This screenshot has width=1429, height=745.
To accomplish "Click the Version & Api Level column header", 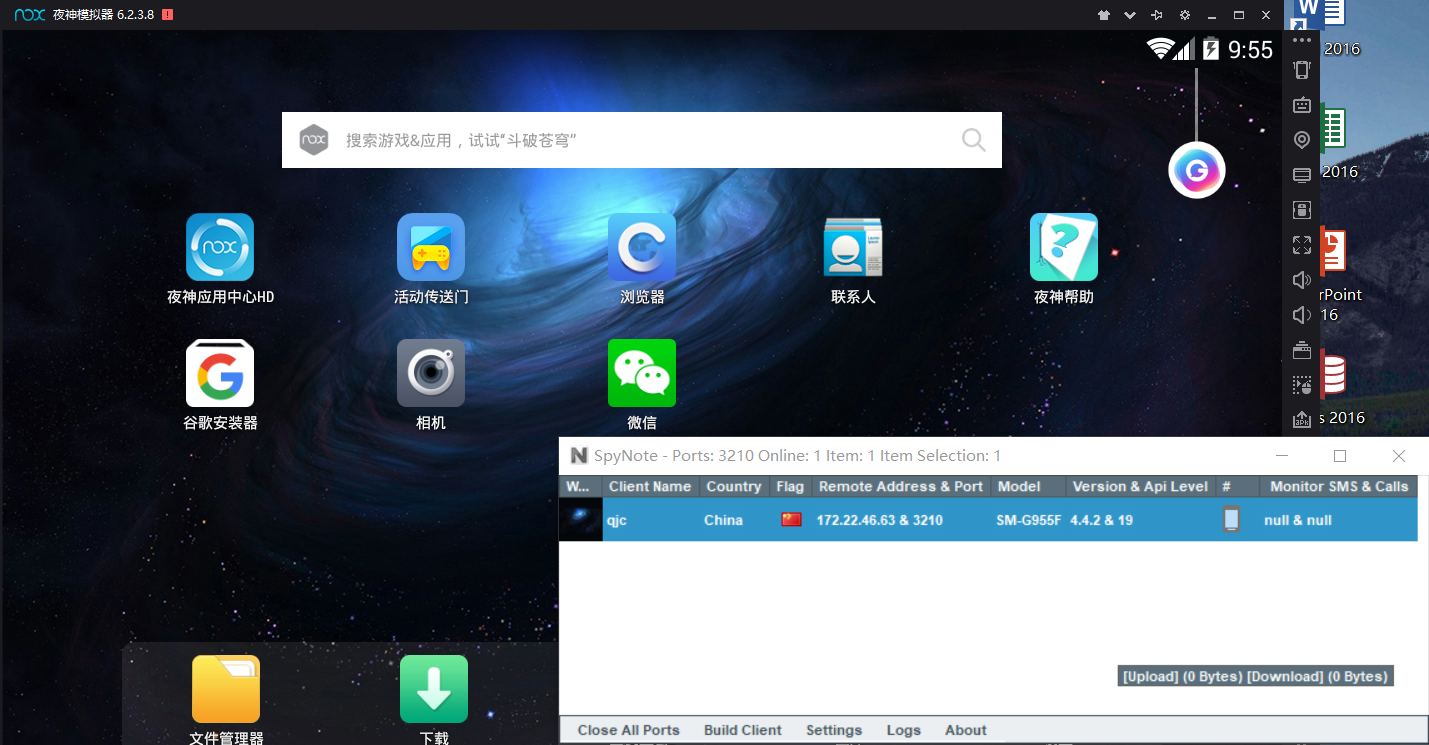I will click(x=1141, y=487).
